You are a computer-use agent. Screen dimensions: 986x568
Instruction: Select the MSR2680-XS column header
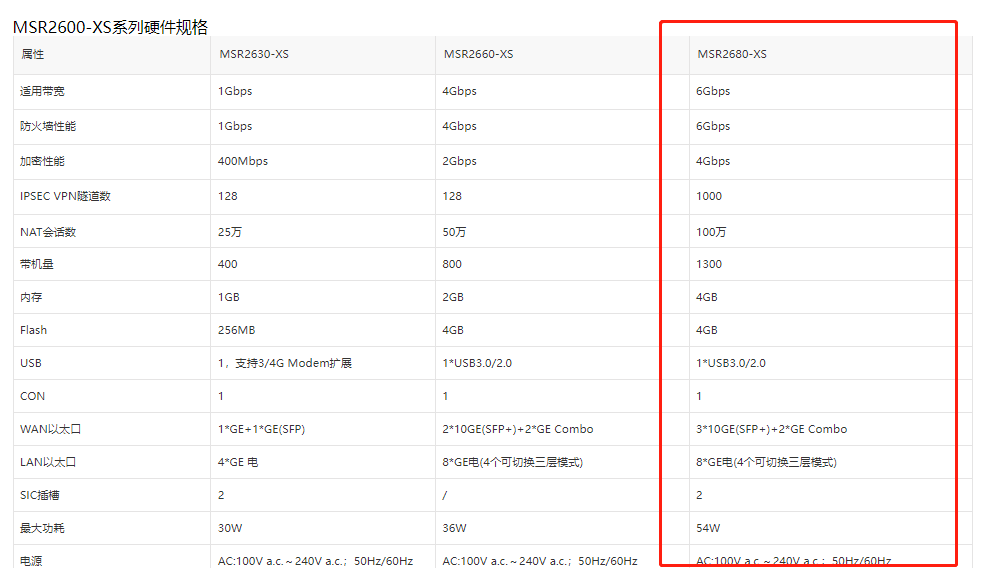click(732, 54)
